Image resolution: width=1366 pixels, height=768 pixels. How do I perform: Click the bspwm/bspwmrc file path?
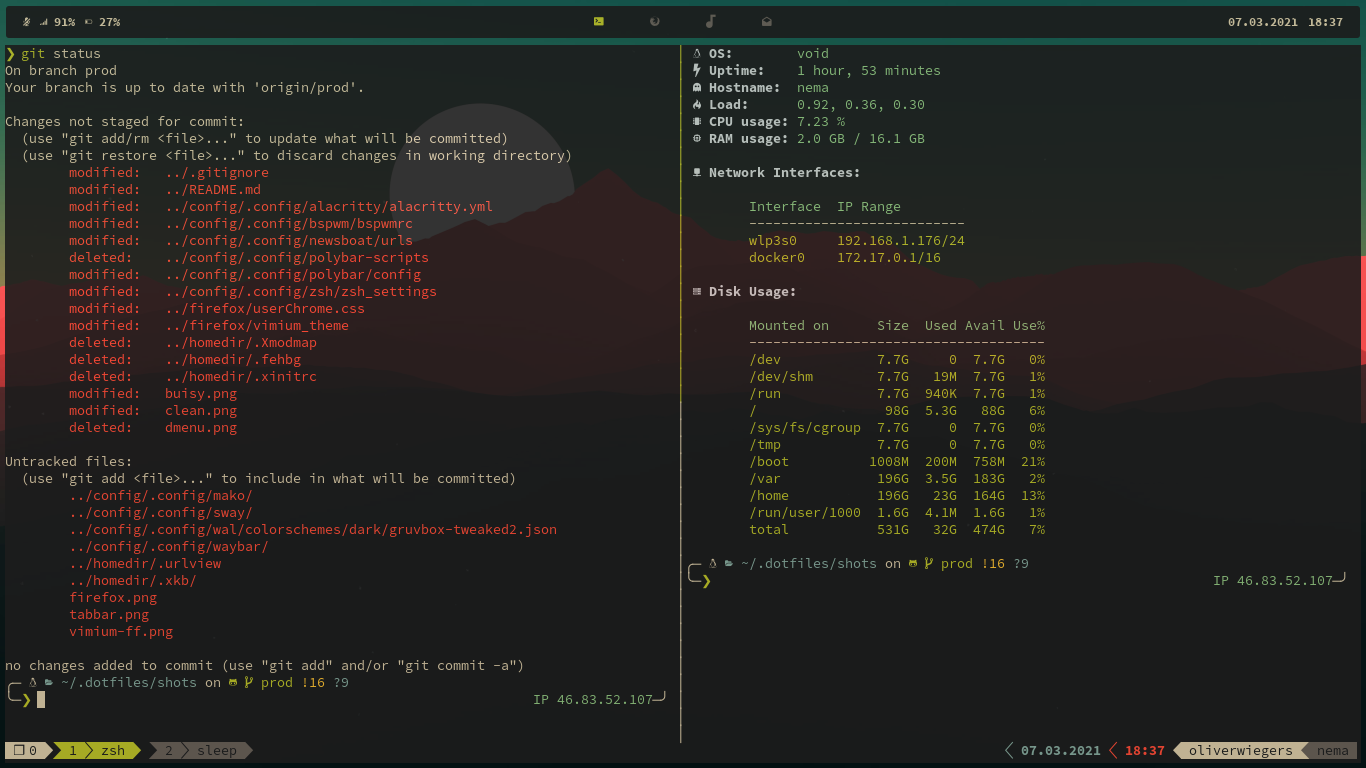[289, 224]
